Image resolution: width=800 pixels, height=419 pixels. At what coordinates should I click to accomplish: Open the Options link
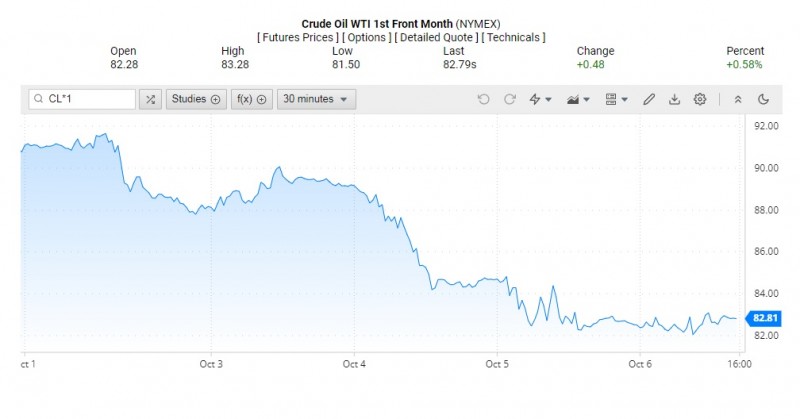click(x=371, y=37)
